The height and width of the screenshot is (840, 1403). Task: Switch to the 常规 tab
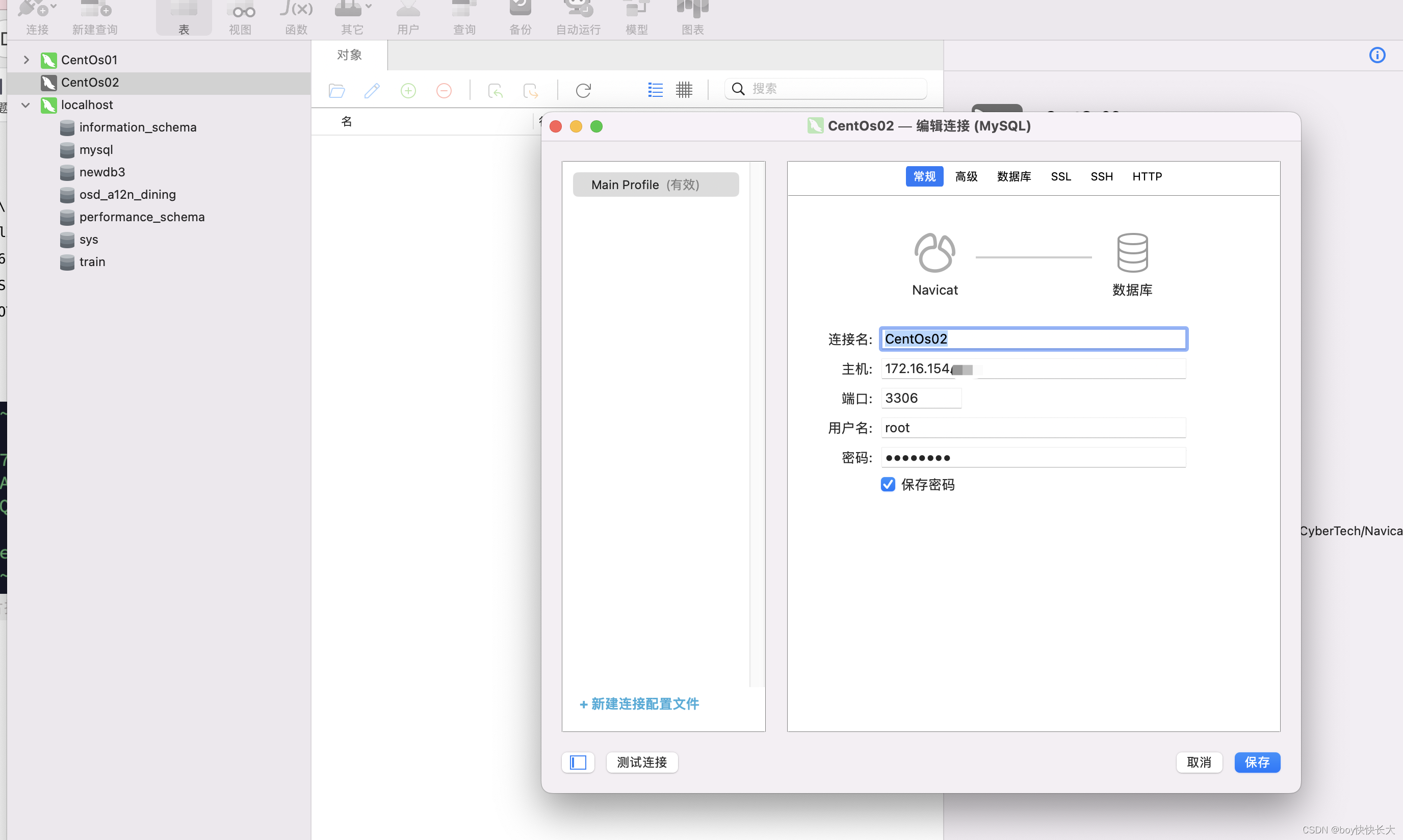924,176
